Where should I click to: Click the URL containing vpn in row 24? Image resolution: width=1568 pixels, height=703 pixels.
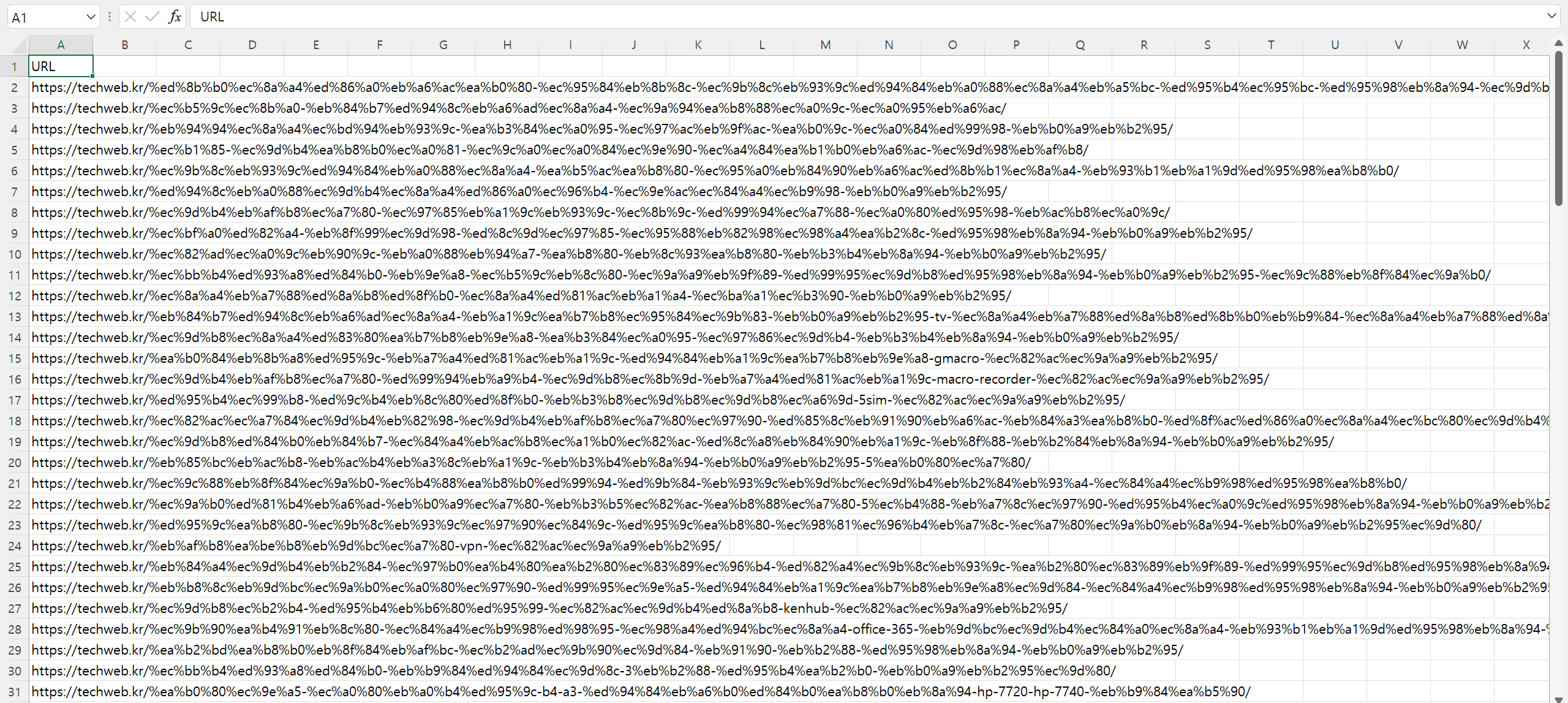point(377,545)
